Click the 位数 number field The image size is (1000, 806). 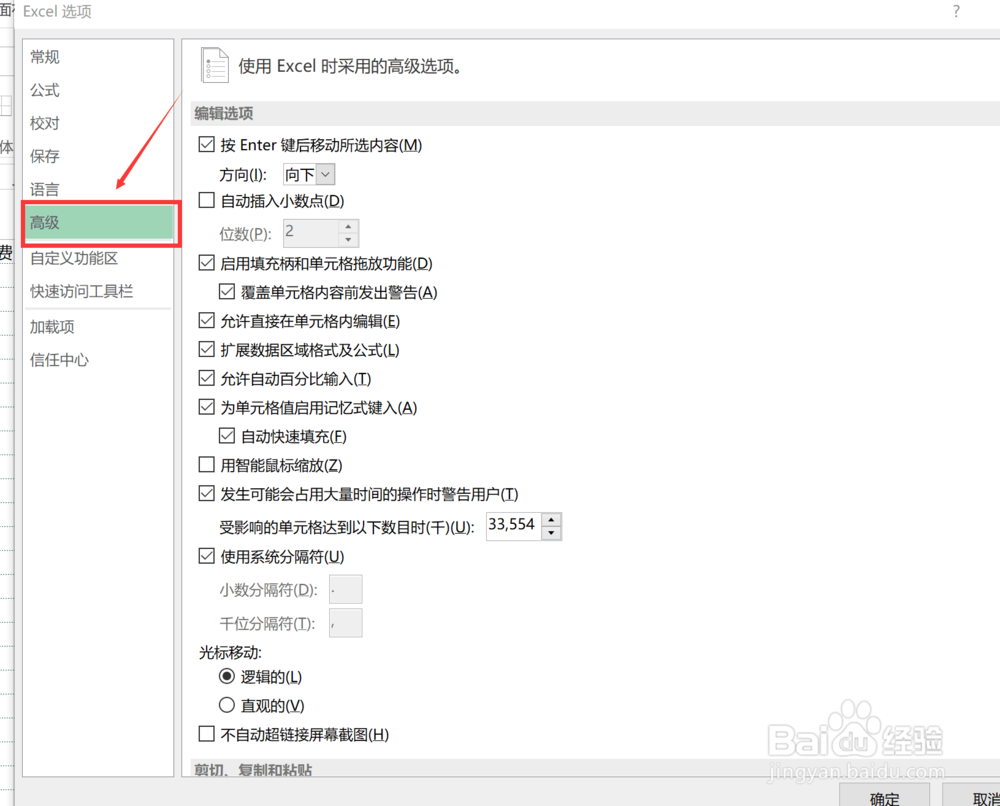click(311, 233)
